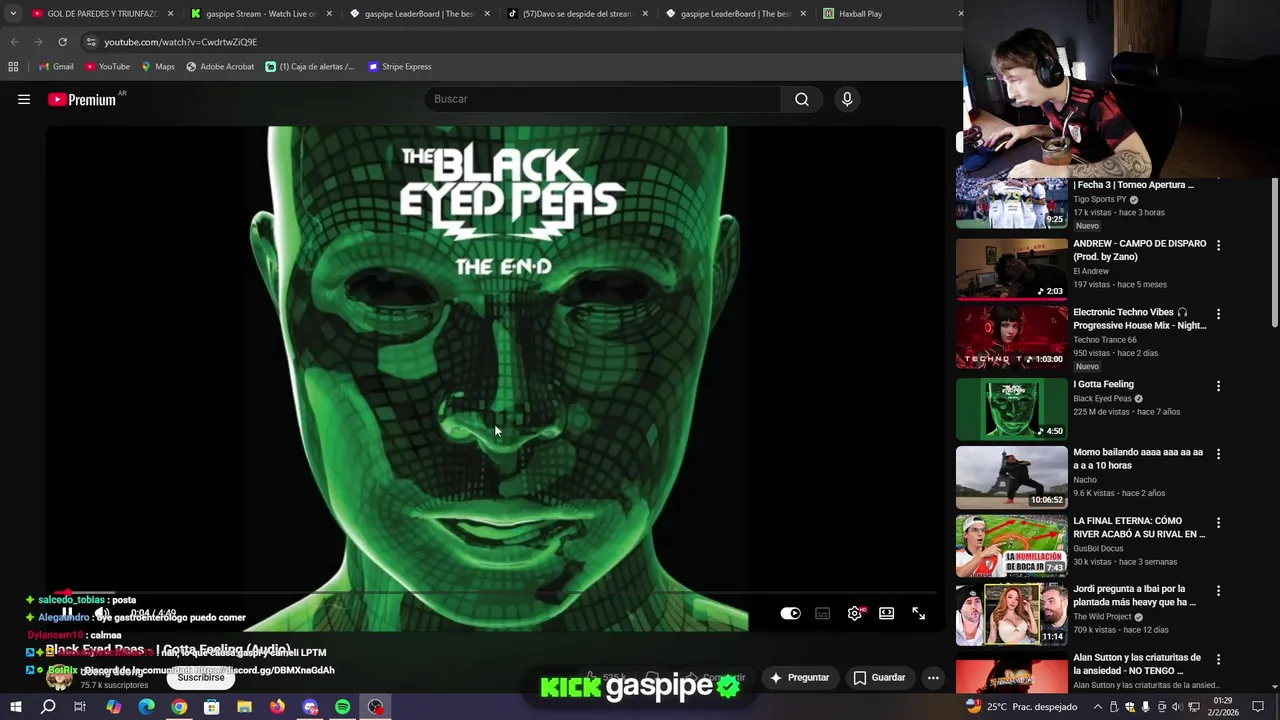
Task: Open options menu for Alan Sutton video
Action: click(1218, 660)
